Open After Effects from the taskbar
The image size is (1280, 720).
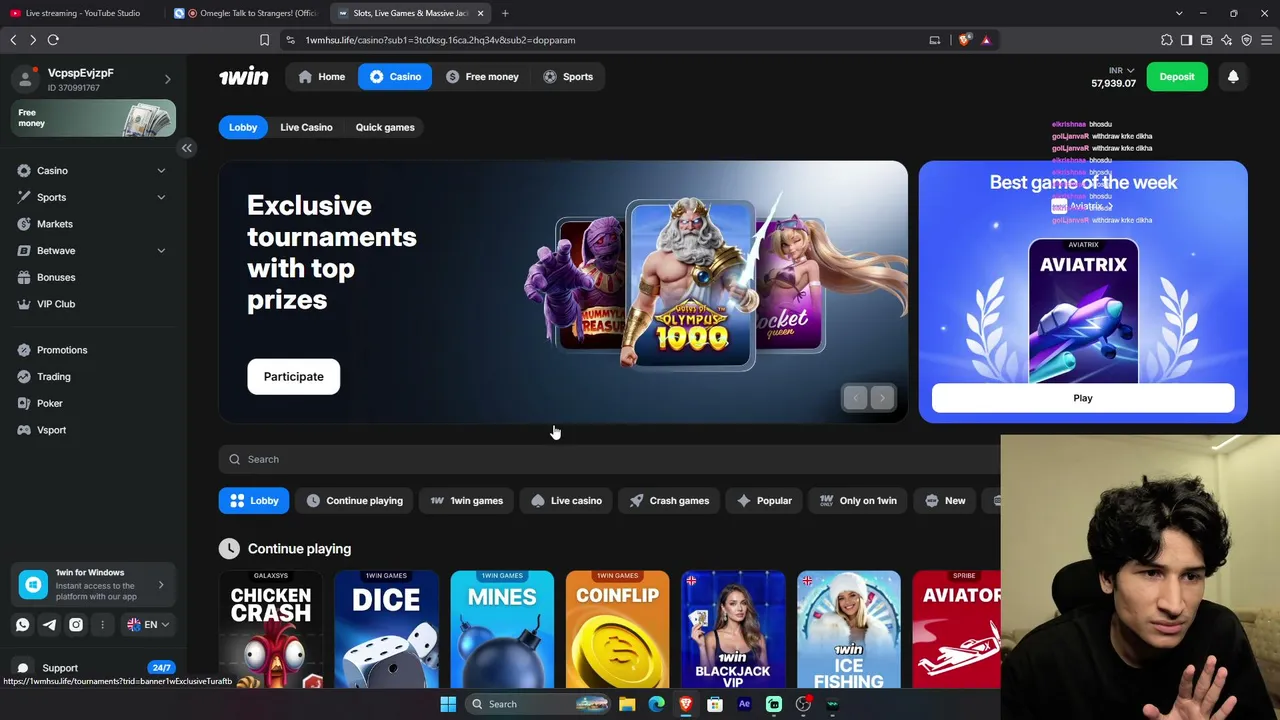coord(744,704)
